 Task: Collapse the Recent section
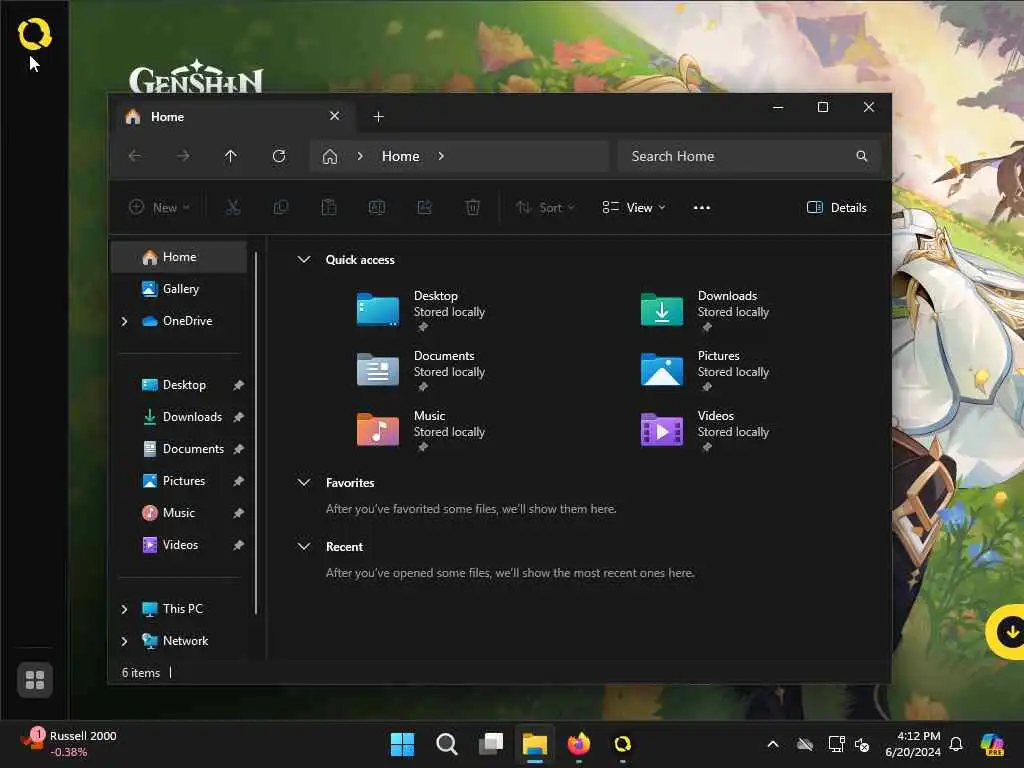304,547
